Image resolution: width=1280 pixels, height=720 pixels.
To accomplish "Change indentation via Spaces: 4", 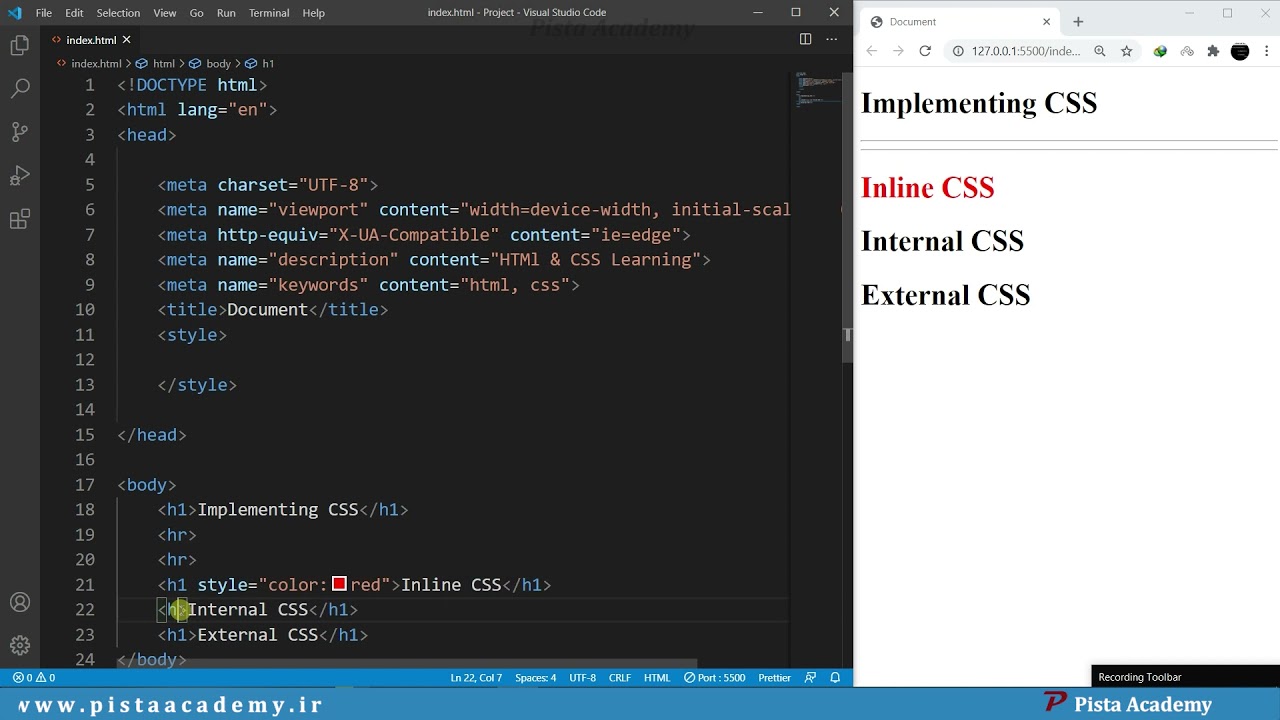I will tap(535, 678).
